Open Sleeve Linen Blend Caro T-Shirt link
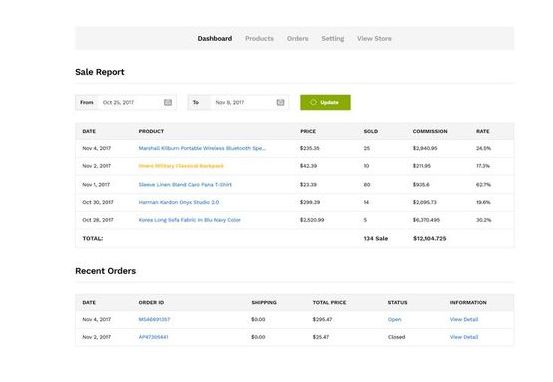This screenshot has height=382, width=553. [x=185, y=184]
